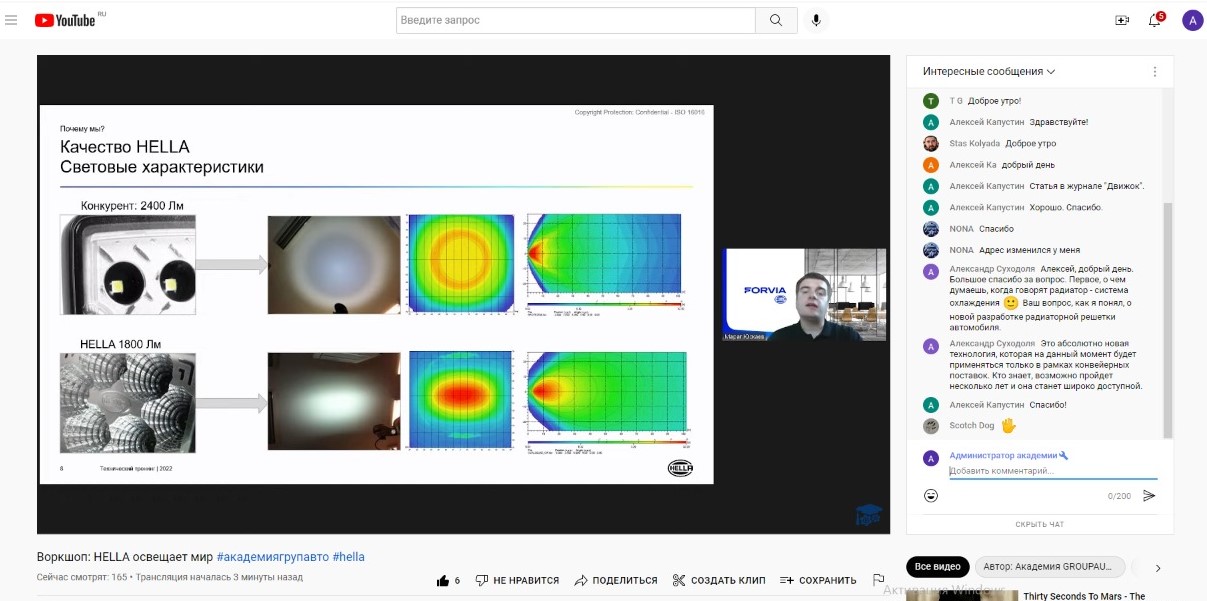Activate voice search microphone icon
This screenshot has height=601, width=1207.
pyautogui.click(x=817, y=20)
